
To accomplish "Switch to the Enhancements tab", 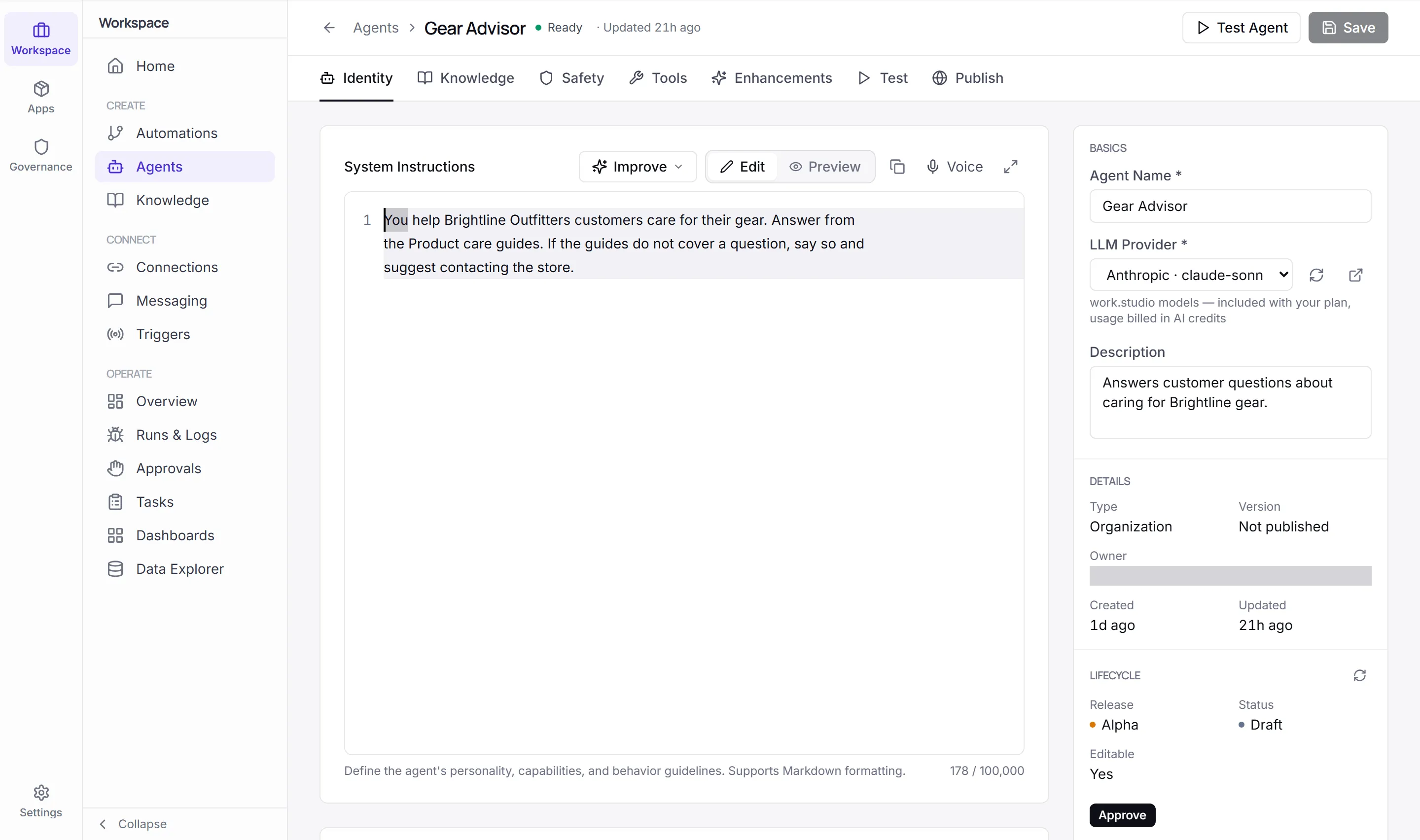I will (x=772, y=78).
